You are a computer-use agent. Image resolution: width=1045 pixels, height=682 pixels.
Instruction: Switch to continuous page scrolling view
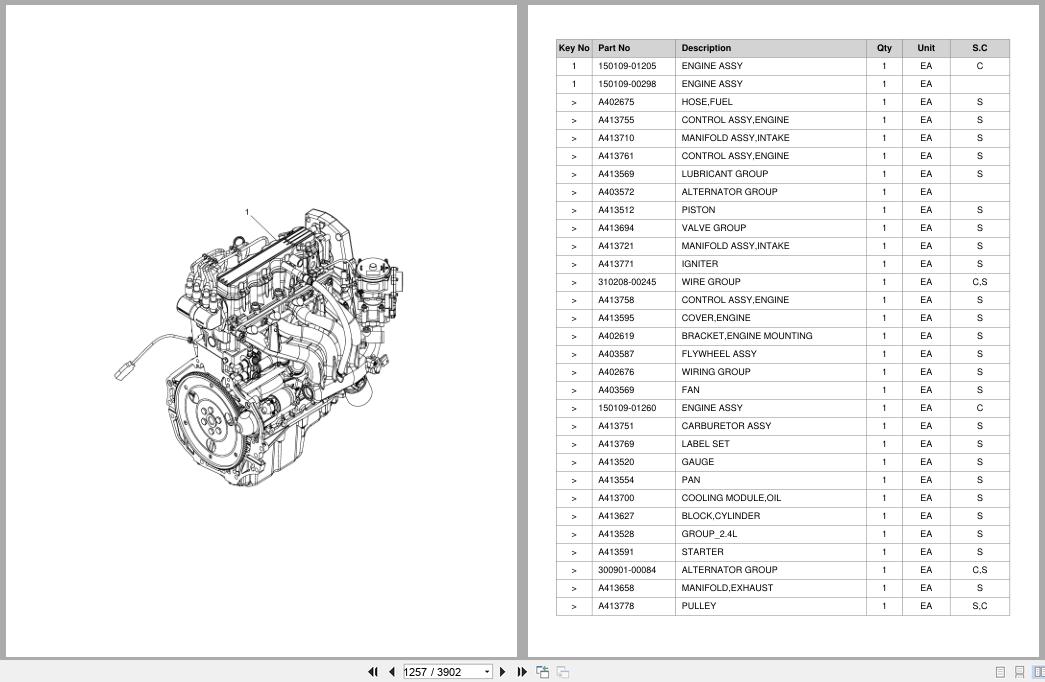(1019, 672)
